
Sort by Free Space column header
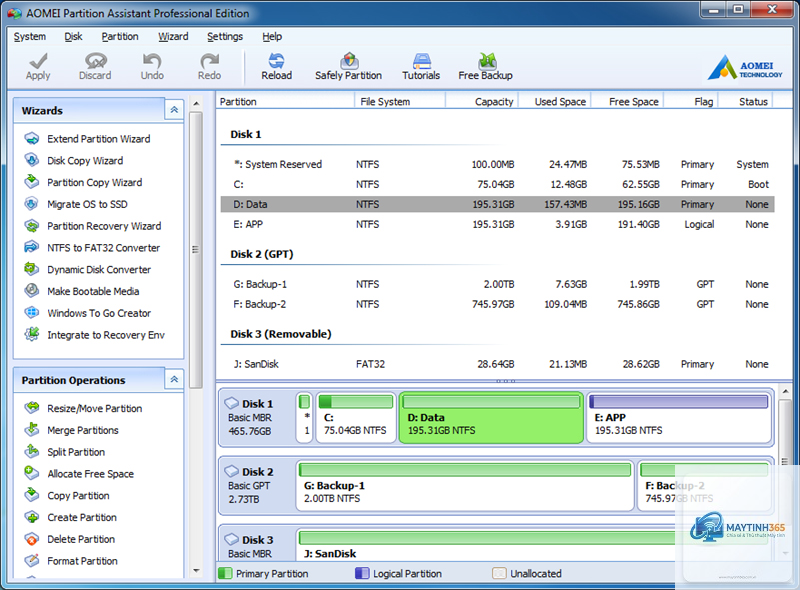click(x=628, y=101)
